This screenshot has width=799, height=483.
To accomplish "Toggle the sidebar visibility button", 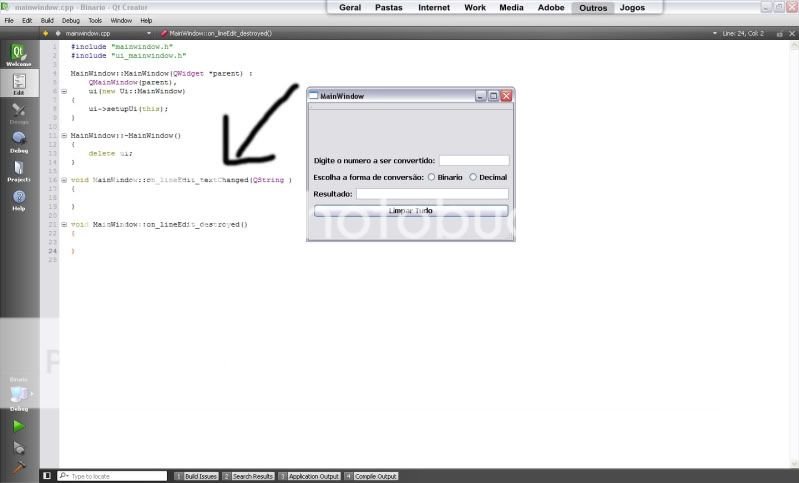I will (47, 476).
